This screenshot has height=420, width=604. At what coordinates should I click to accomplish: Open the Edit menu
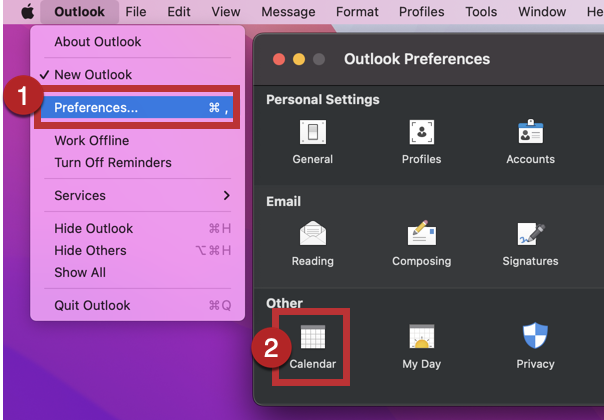[179, 12]
